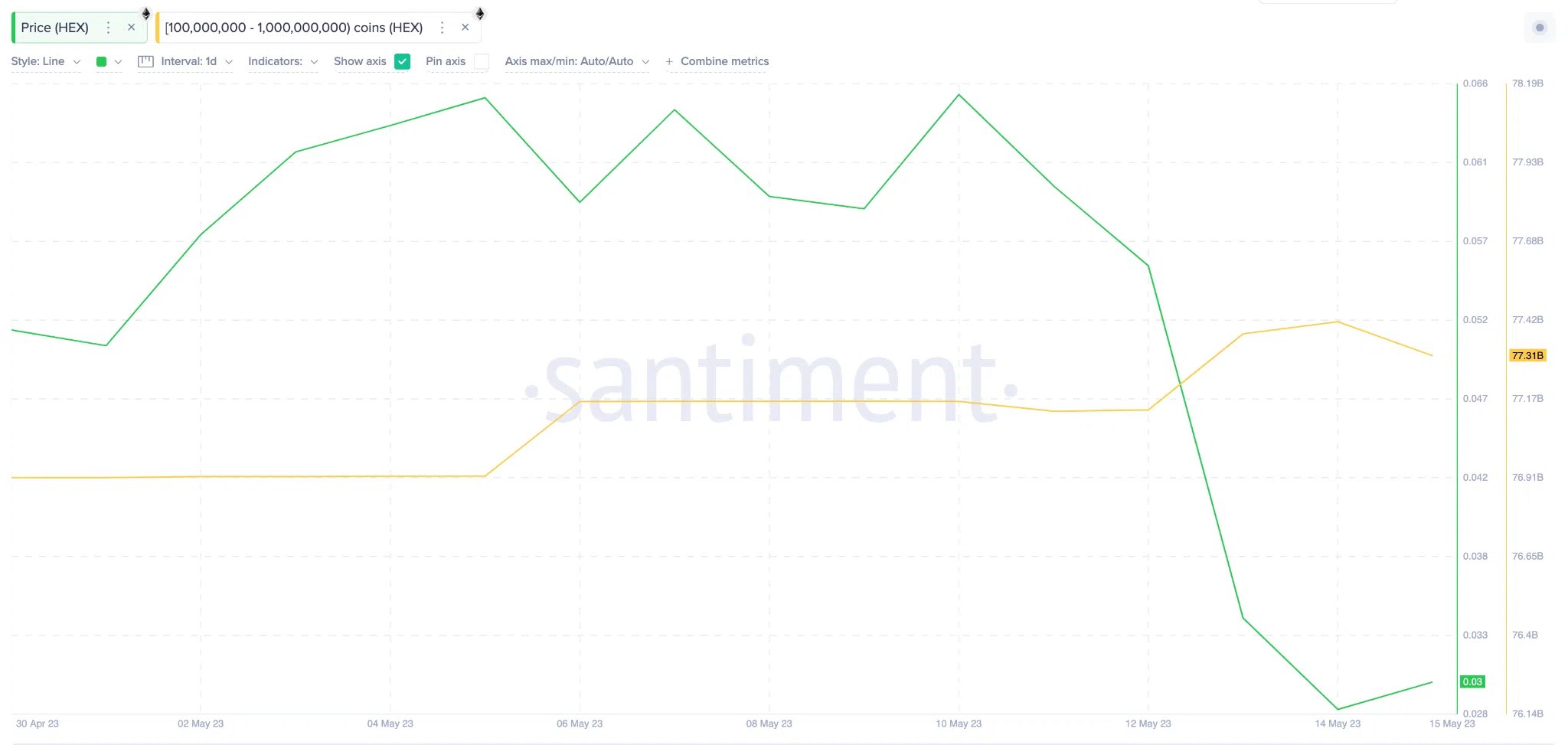1568x745 pixels.
Task: Select the 100,000,000 - 1,000,000,000 coins tab
Action: (x=294, y=28)
